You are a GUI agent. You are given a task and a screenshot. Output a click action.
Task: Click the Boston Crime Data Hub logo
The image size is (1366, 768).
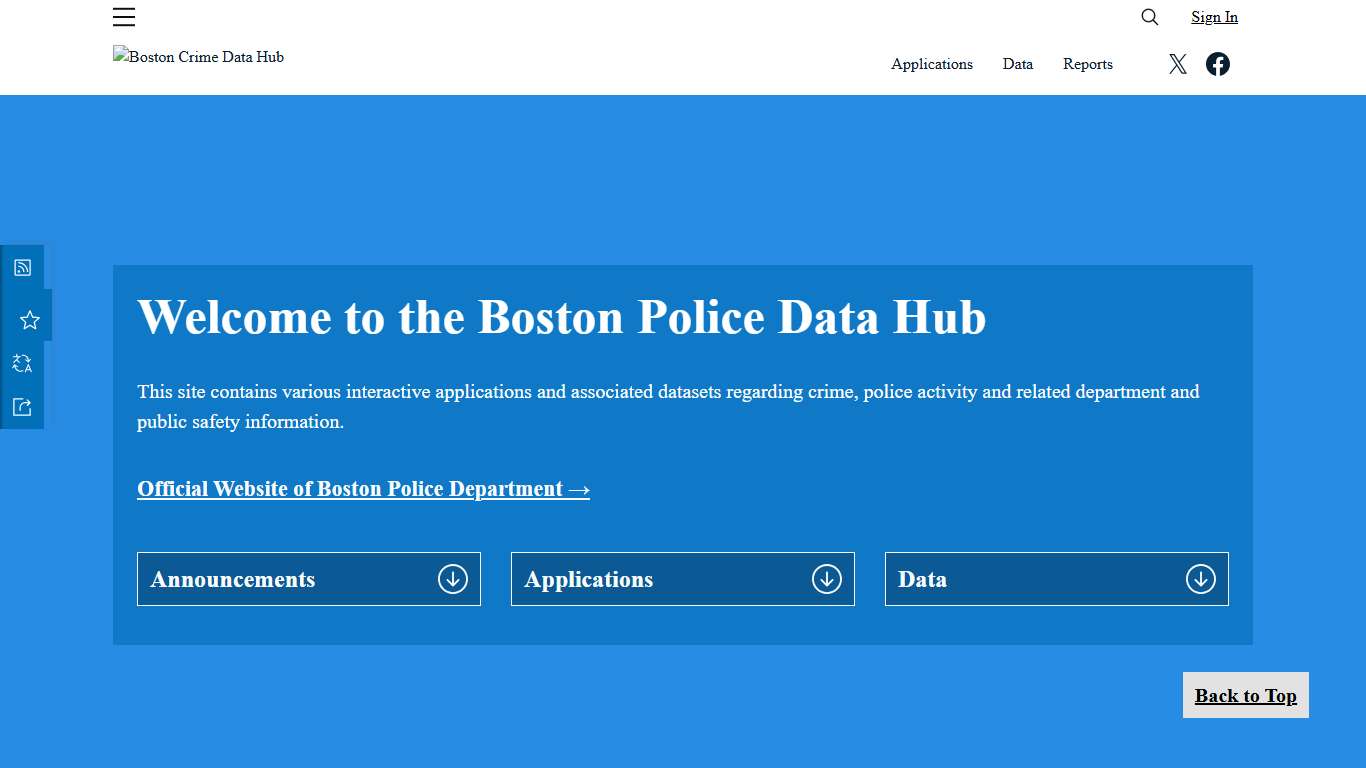click(198, 57)
